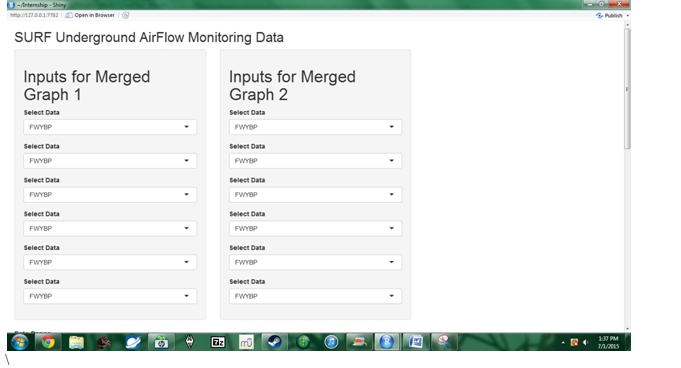The image size is (681, 368).
Task: Open second Select Data dropdown in Graph 2
Action: [x=315, y=161]
